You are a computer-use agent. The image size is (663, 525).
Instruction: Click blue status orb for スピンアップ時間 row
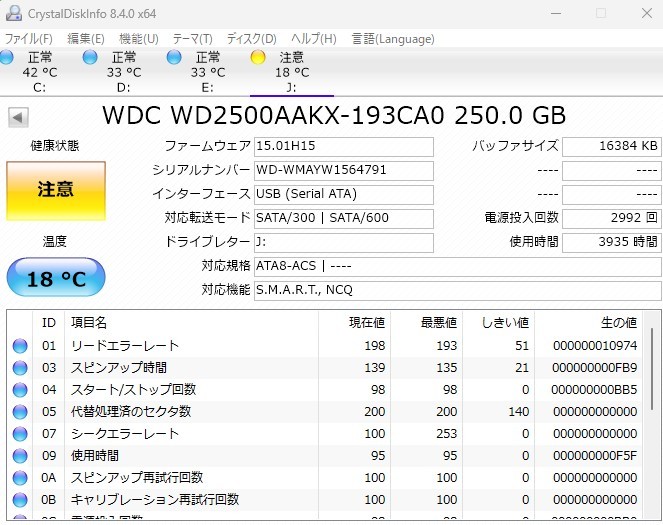click(20, 368)
